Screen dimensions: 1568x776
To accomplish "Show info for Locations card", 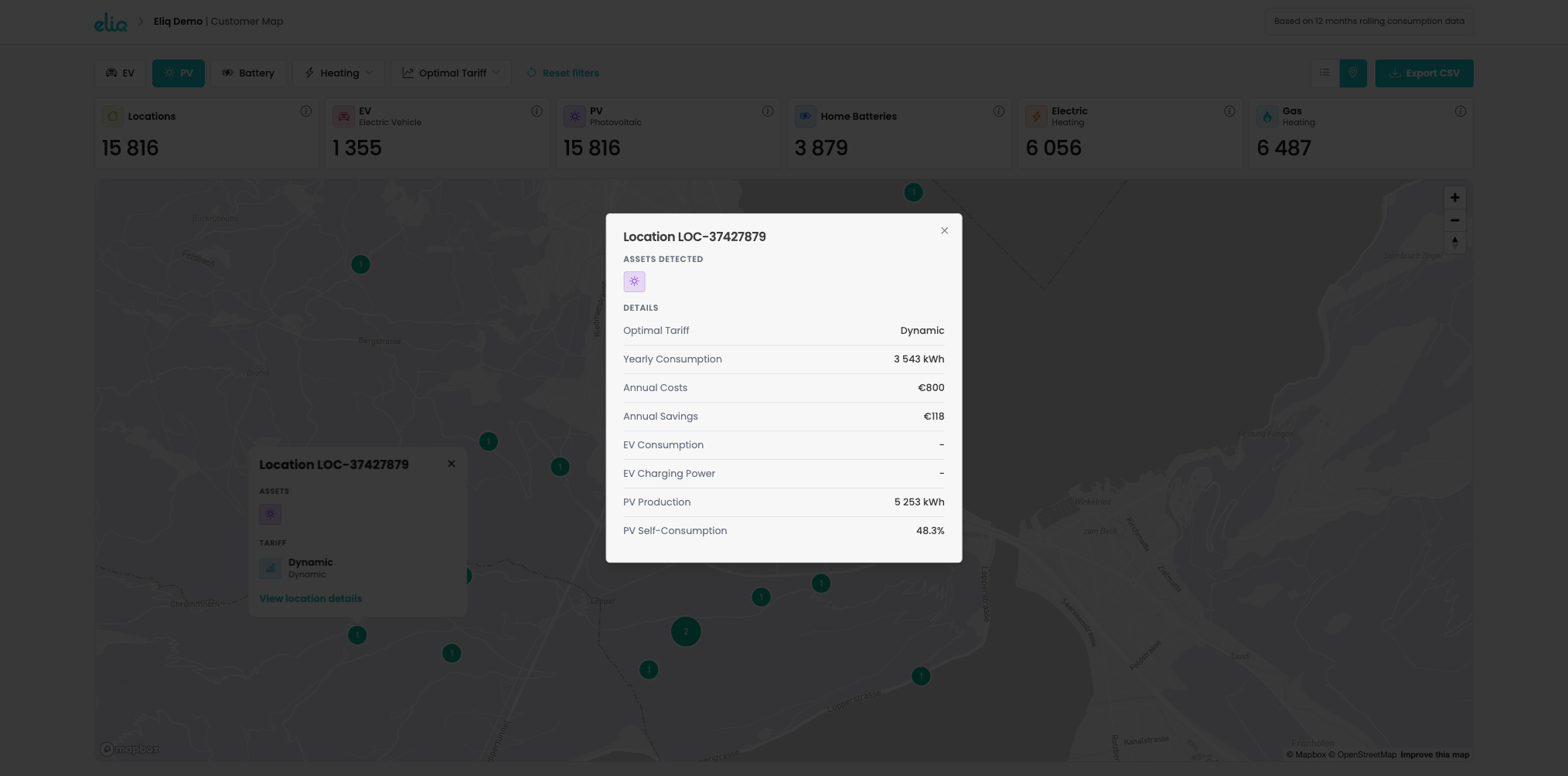I will click(306, 111).
